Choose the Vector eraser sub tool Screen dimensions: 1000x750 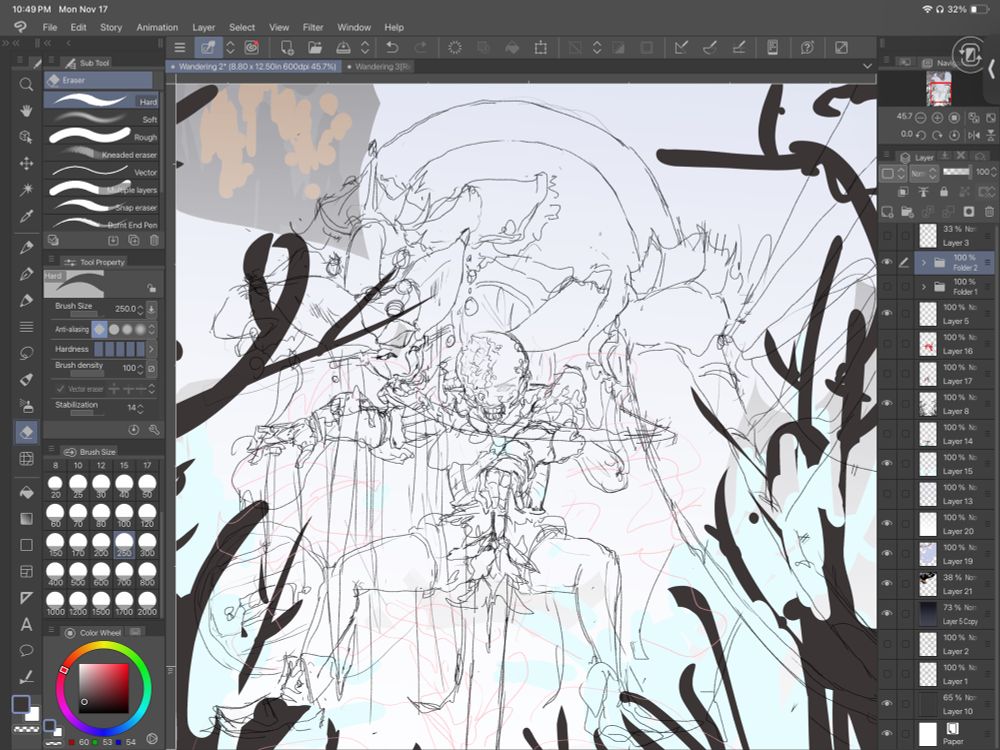[101, 172]
